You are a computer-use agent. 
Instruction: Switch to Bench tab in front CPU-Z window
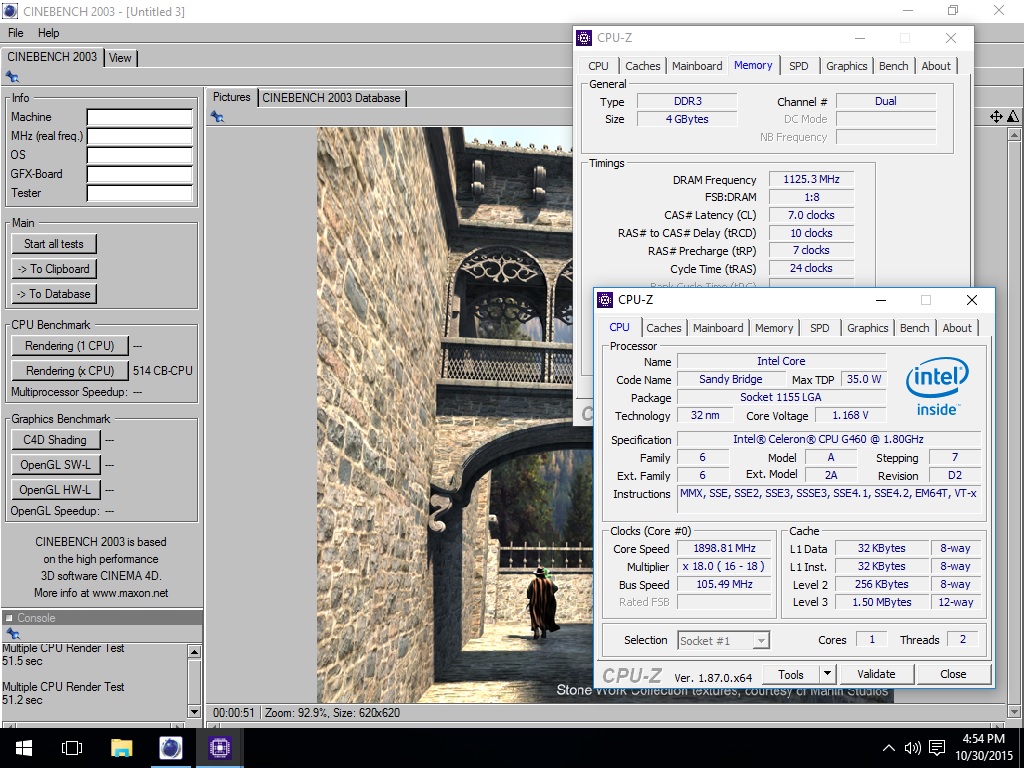(x=914, y=328)
